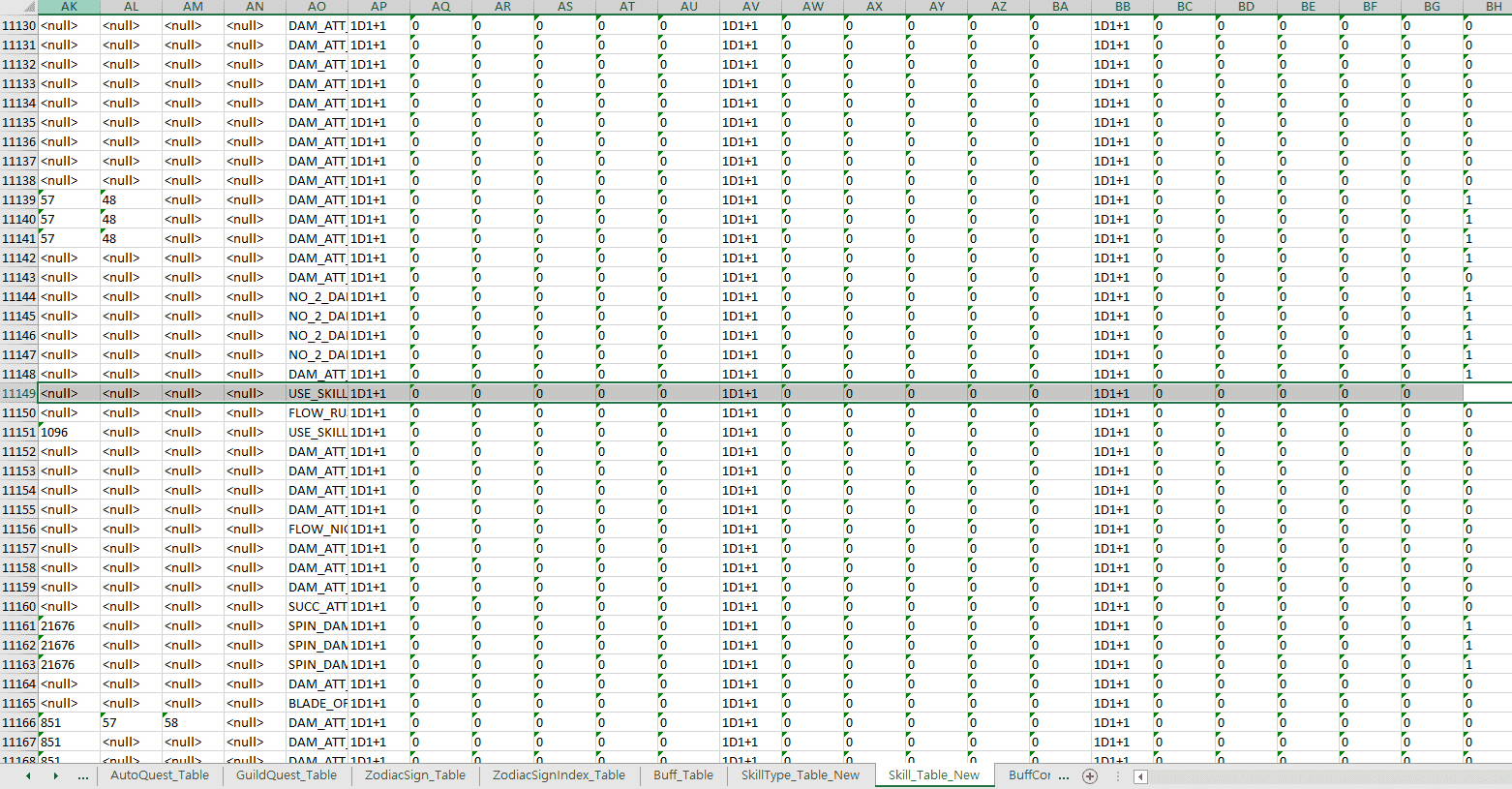Screen dimensions: 1512x789
Task: Select row 11166 header
Action: coord(18,723)
